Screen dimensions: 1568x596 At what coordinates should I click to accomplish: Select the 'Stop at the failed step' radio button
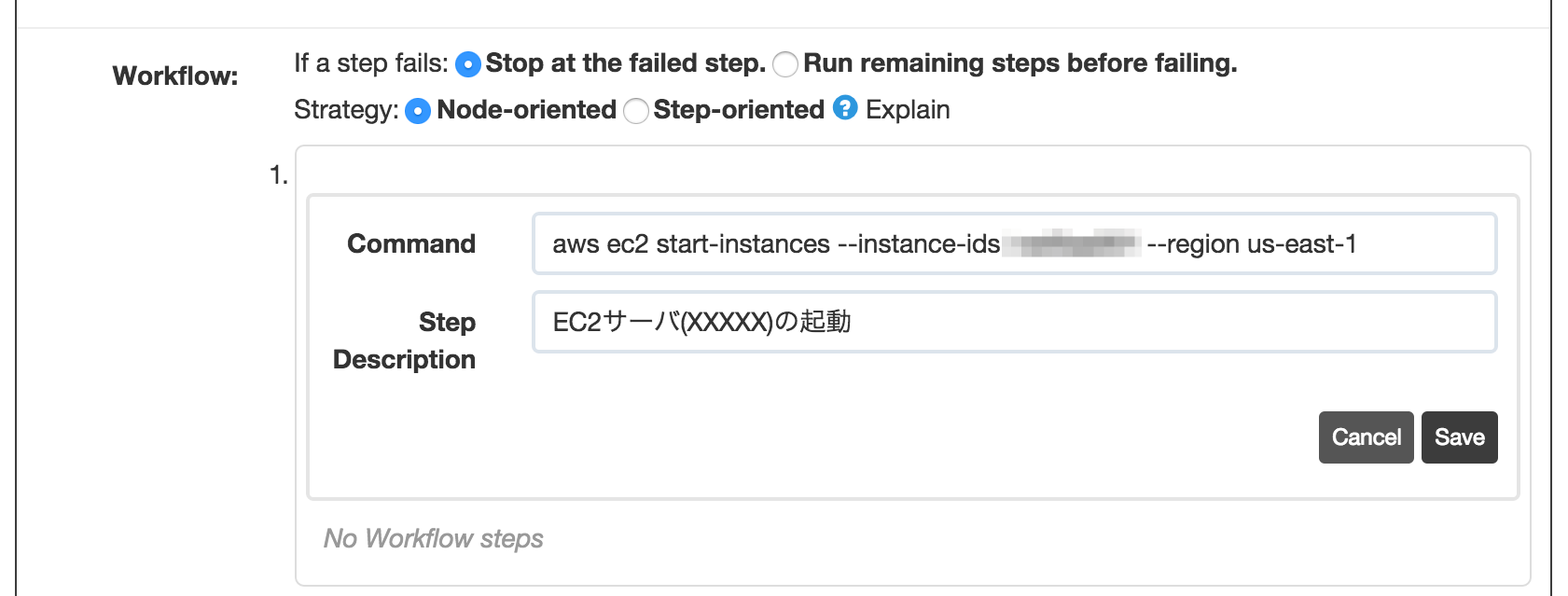[469, 63]
